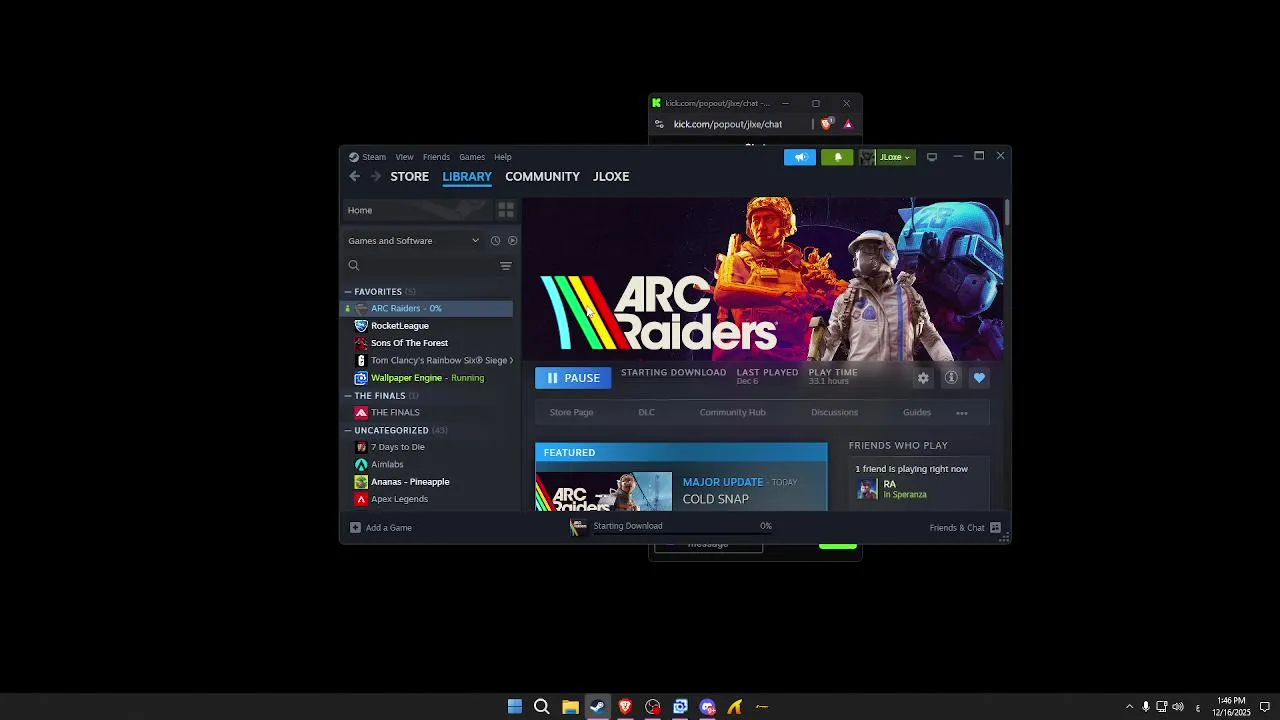Switch to the LIBRARY tab
The width and height of the screenshot is (1280, 720).
(x=467, y=176)
